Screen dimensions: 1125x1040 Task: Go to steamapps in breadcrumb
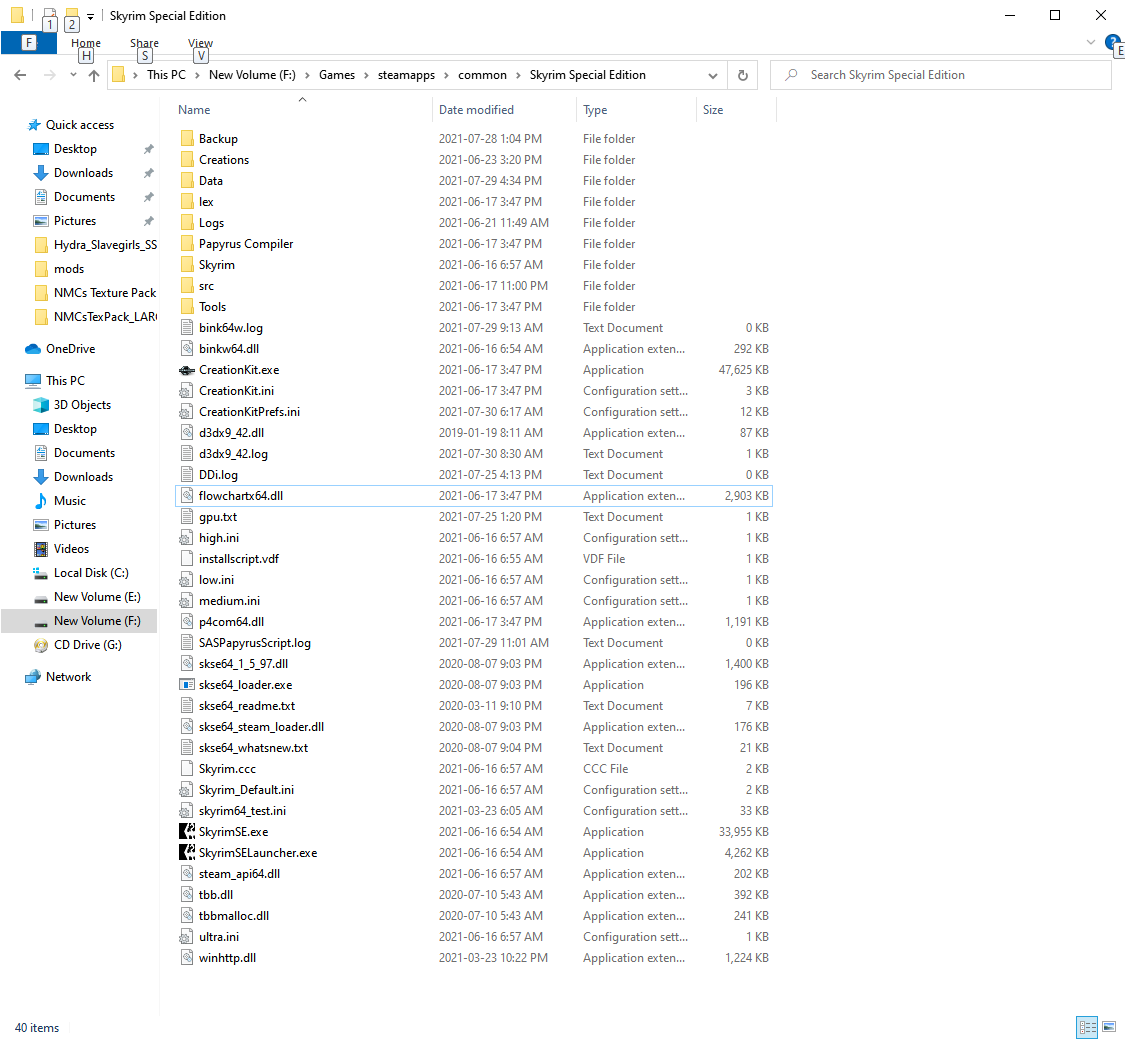point(406,75)
